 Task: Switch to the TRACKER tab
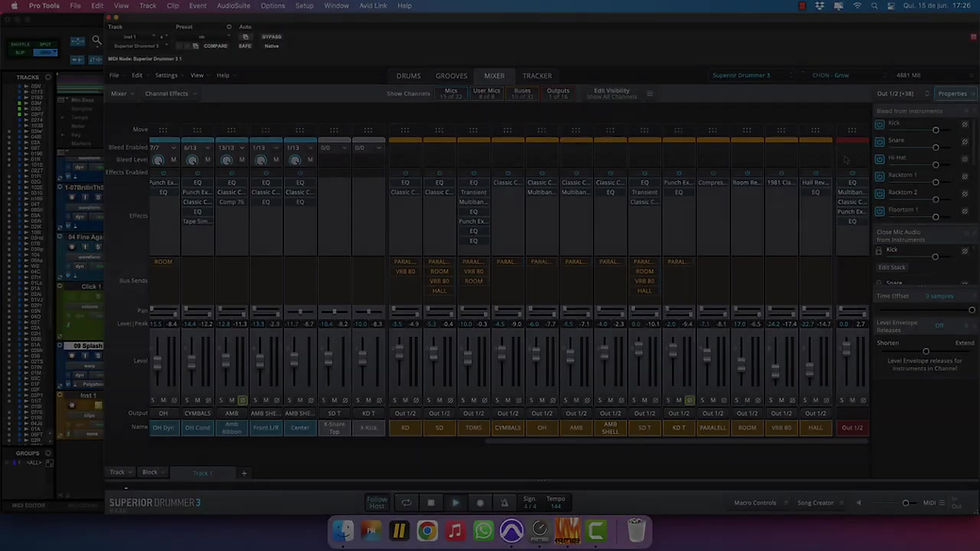pyautogui.click(x=537, y=76)
